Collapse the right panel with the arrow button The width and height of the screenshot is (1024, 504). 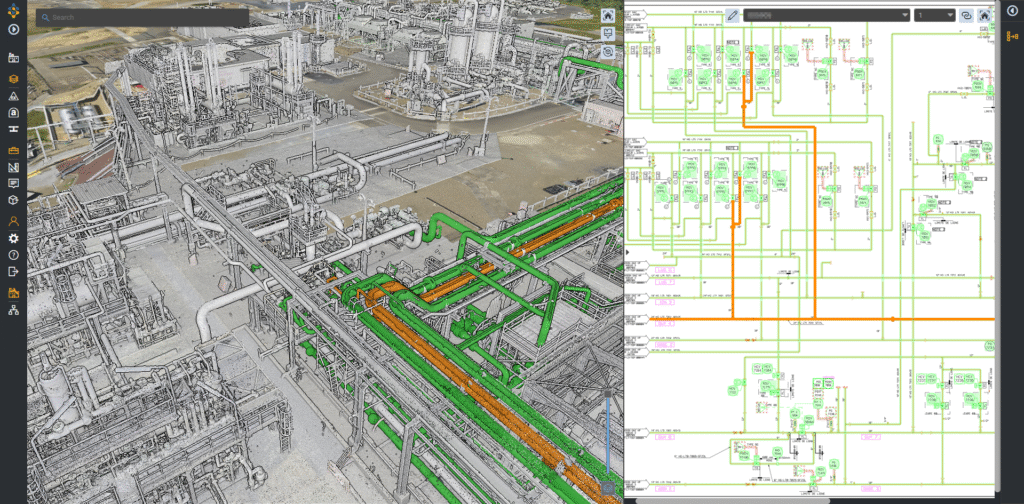pyautogui.click(x=1012, y=11)
